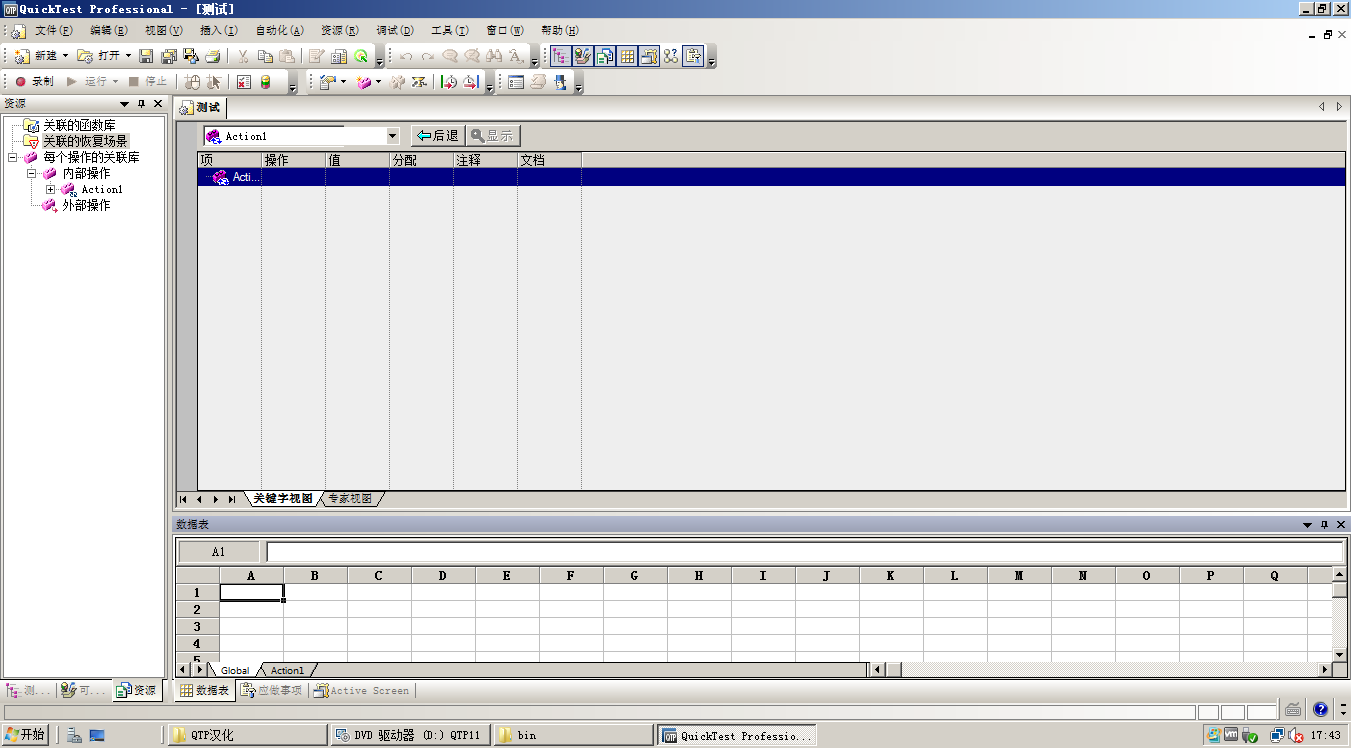Click the Copy icon in the toolbar
The height and width of the screenshot is (748, 1351).
(x=265, y=56)
